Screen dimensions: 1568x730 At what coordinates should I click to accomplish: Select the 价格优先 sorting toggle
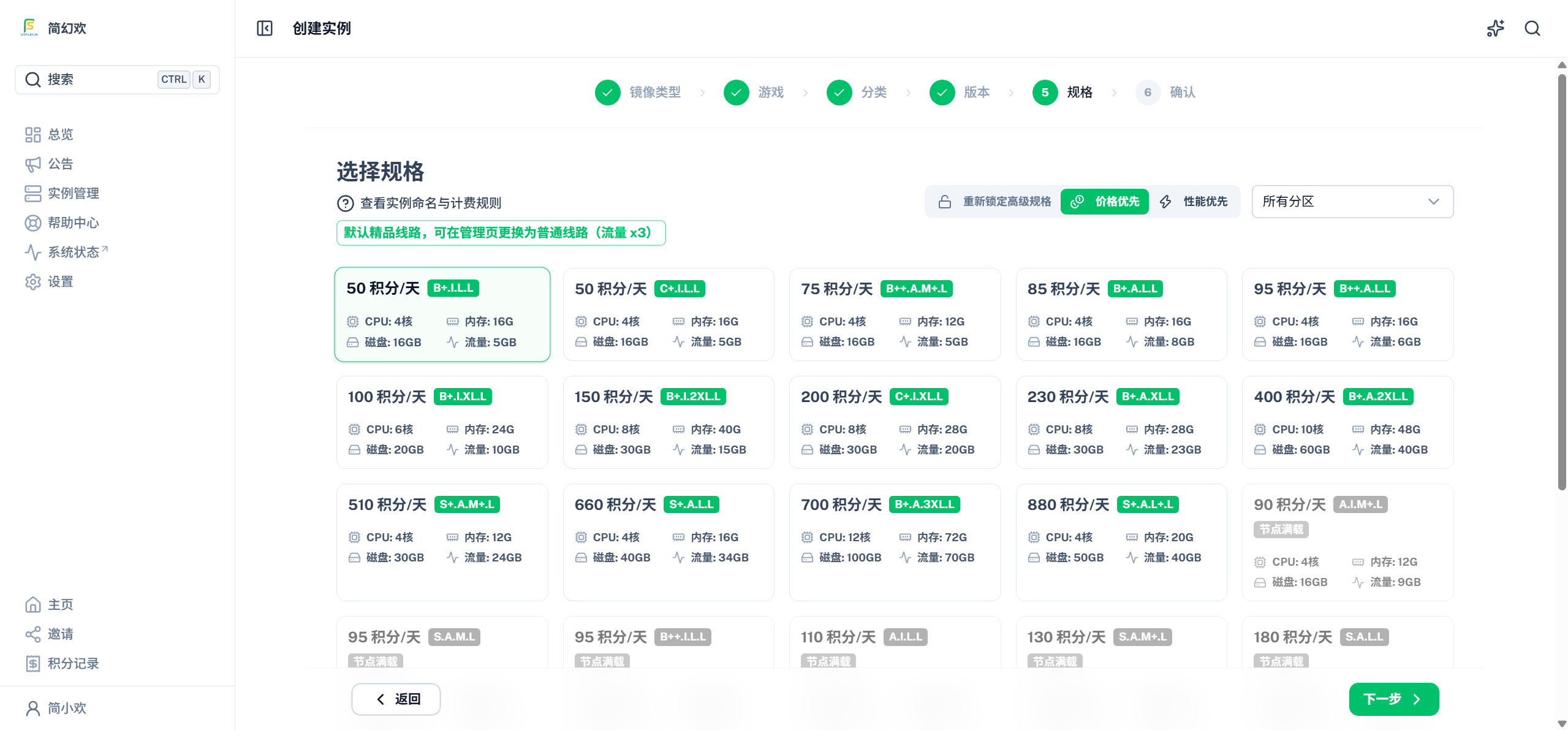point(1105,202)
